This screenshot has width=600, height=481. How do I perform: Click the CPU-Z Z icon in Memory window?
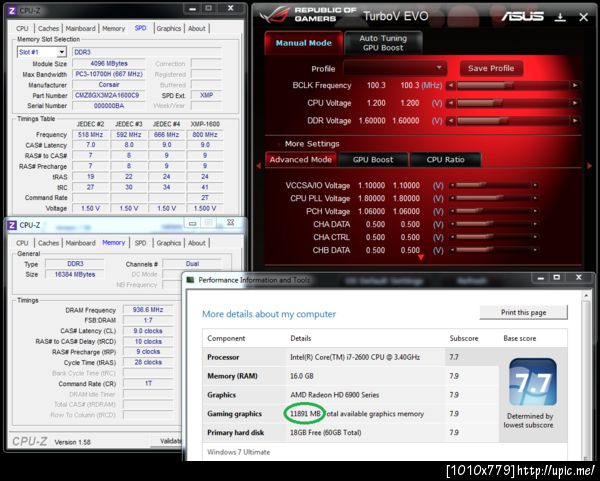(12, 225)
